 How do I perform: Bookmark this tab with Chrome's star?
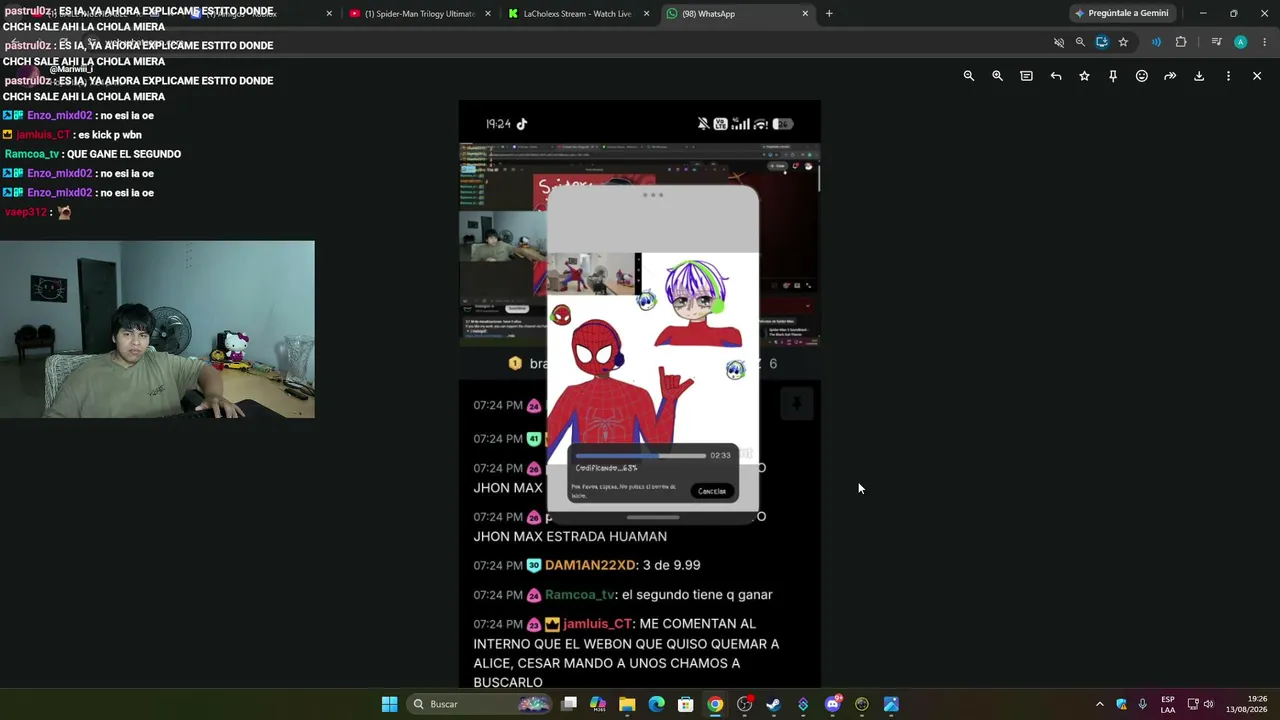(1123, 42)
